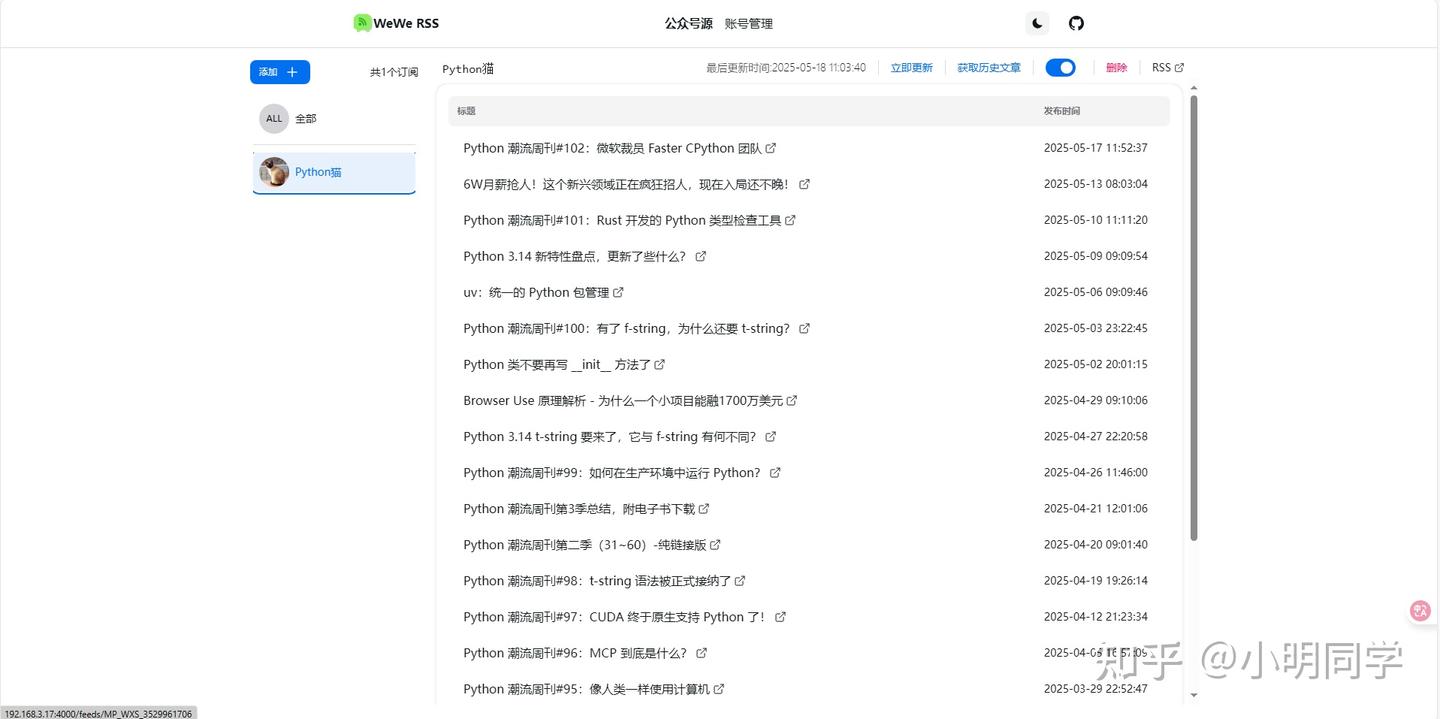Switch to the 公众号源 tab
This screenshot has height=719, width=1440.
tap(689, 23)
